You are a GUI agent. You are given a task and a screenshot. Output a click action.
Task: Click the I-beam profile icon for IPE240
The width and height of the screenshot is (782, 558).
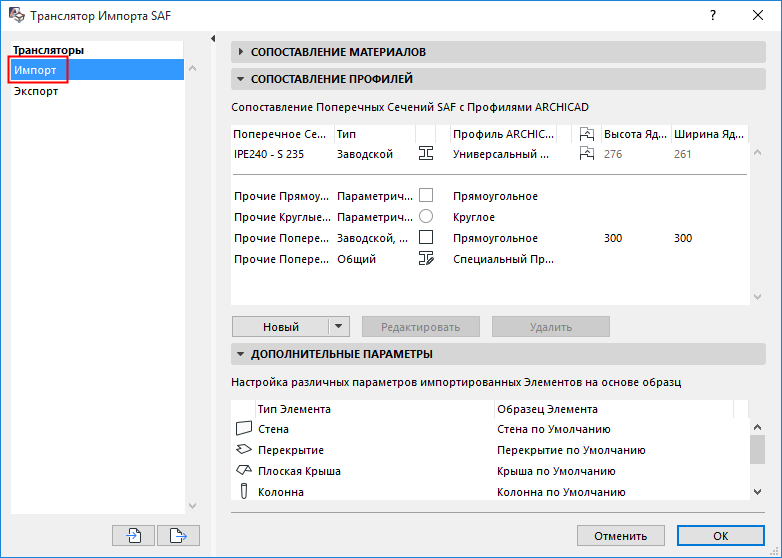pos(426,154)
